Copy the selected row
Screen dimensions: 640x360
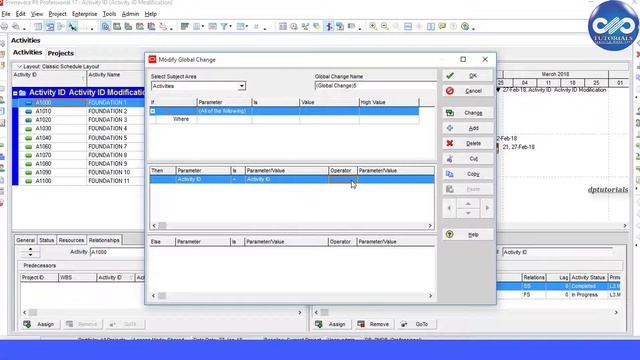point(467,174)
